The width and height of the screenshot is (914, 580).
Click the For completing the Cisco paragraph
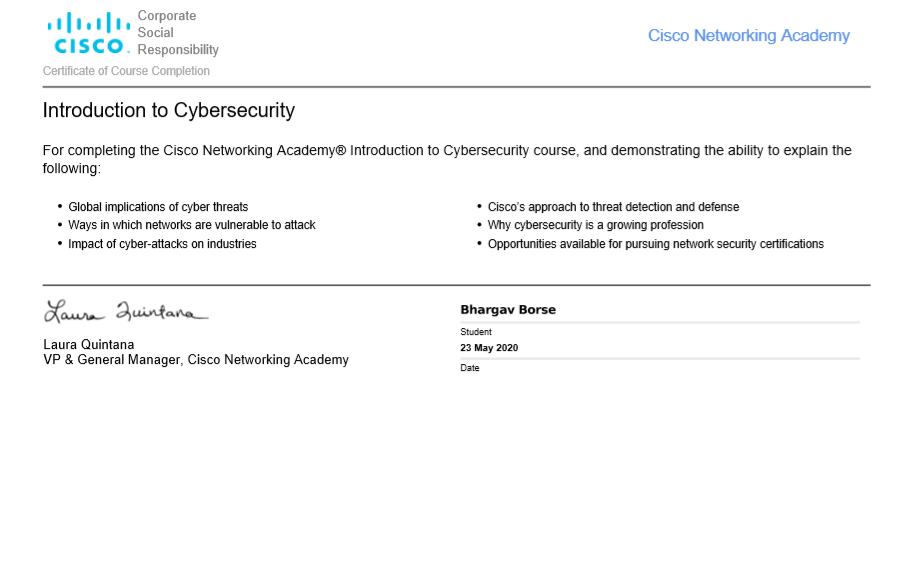pos(447,159)
